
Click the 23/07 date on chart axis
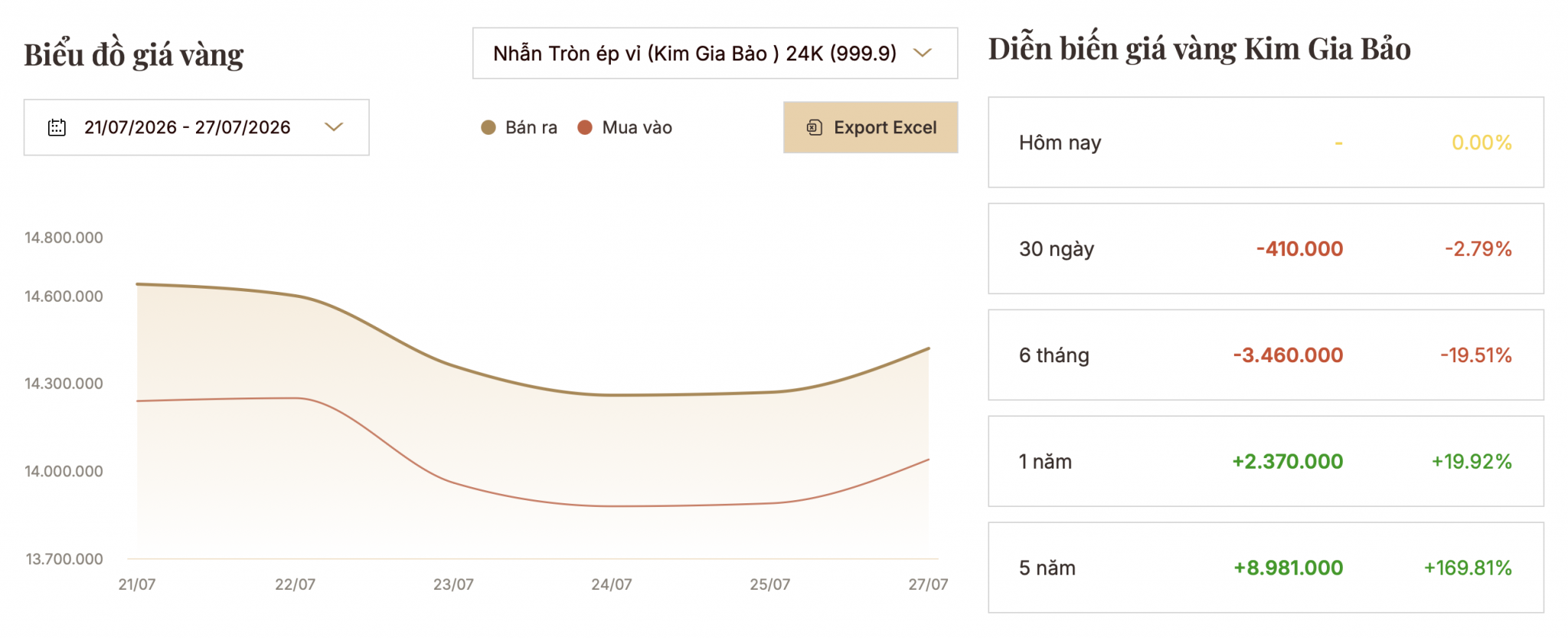point(453,584)
